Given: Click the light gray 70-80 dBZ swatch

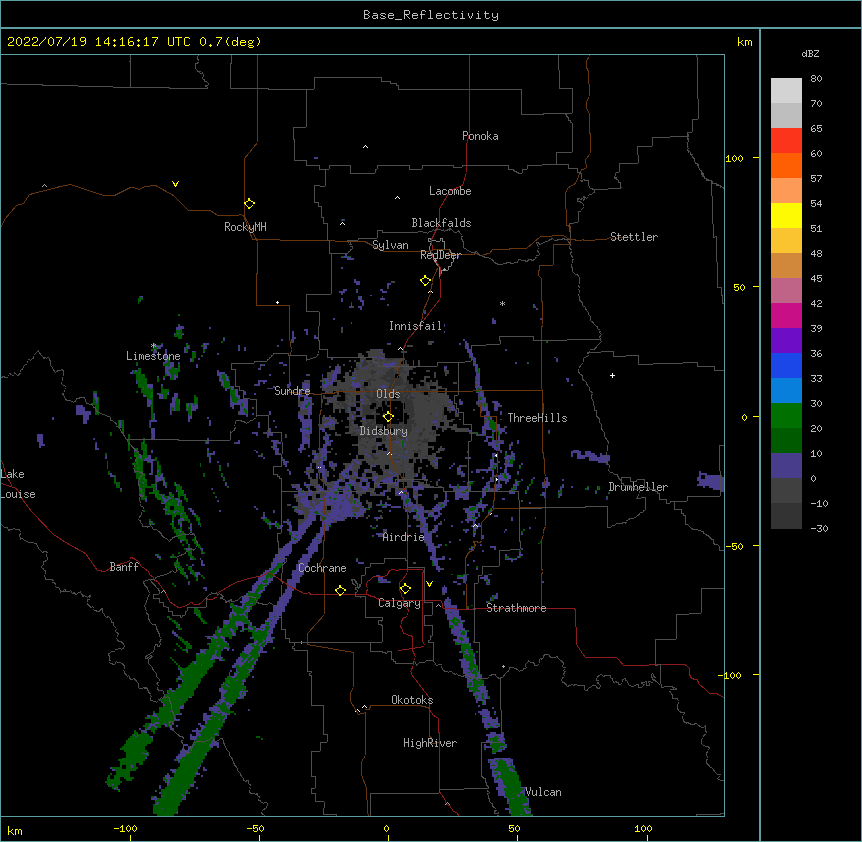Looking at the screenshot, I should (786, 90).
